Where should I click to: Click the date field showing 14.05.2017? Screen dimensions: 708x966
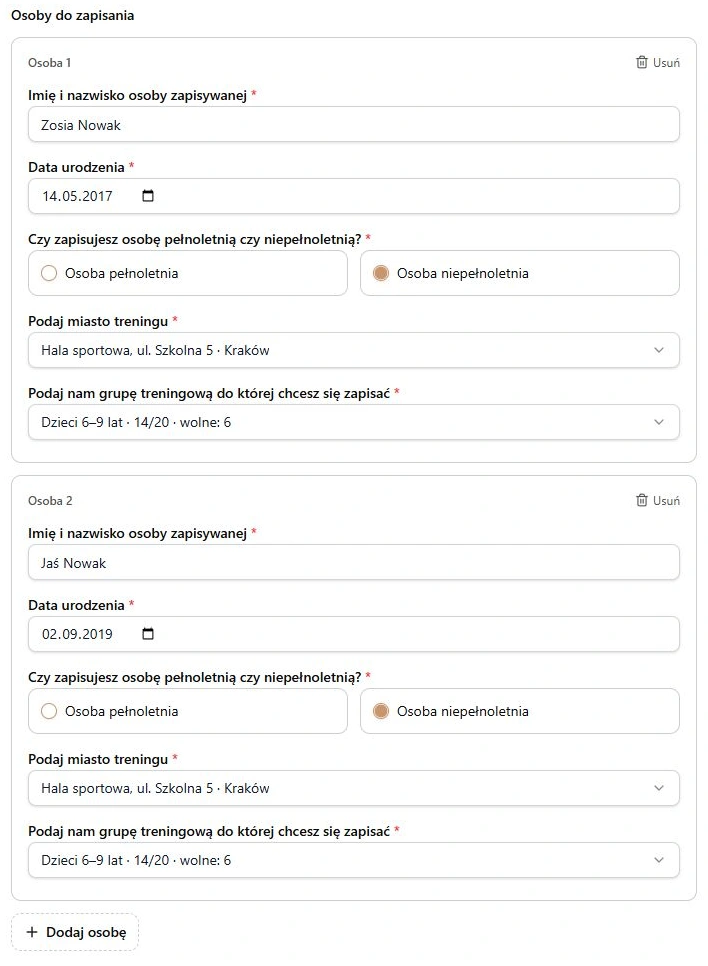point(354,196)
